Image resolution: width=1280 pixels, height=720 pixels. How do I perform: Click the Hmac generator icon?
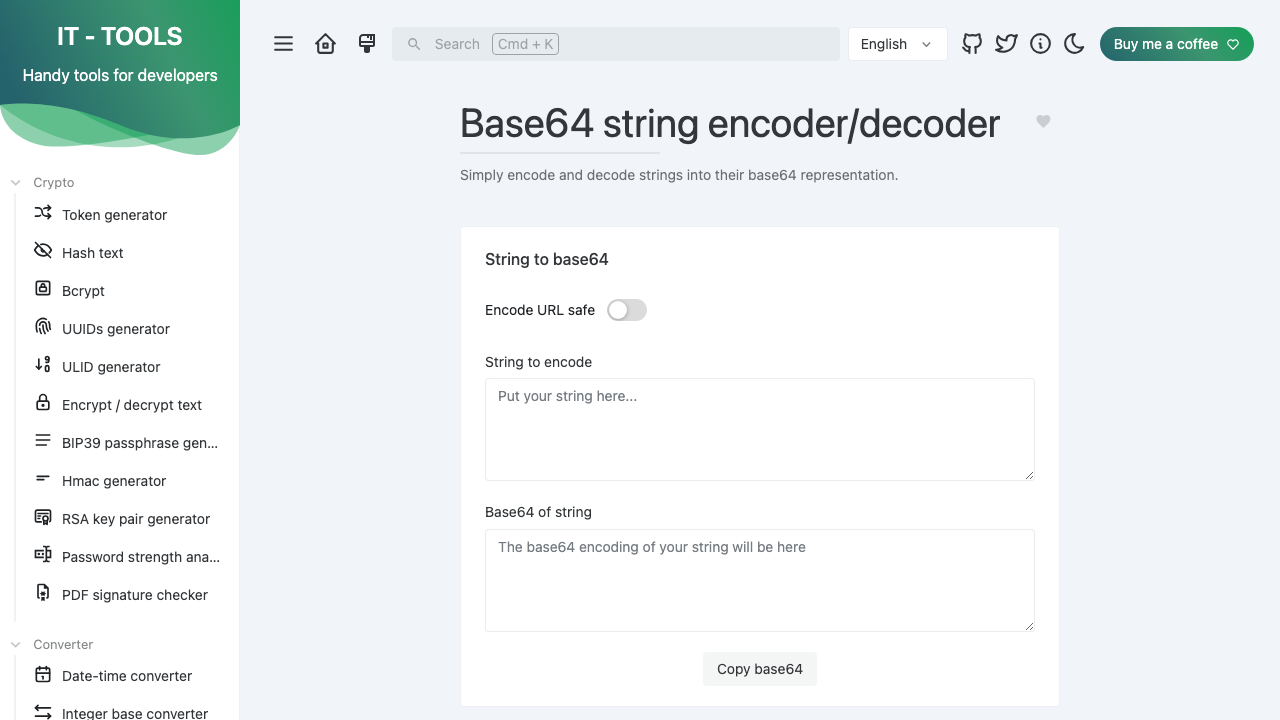click(x=43, y=479)
